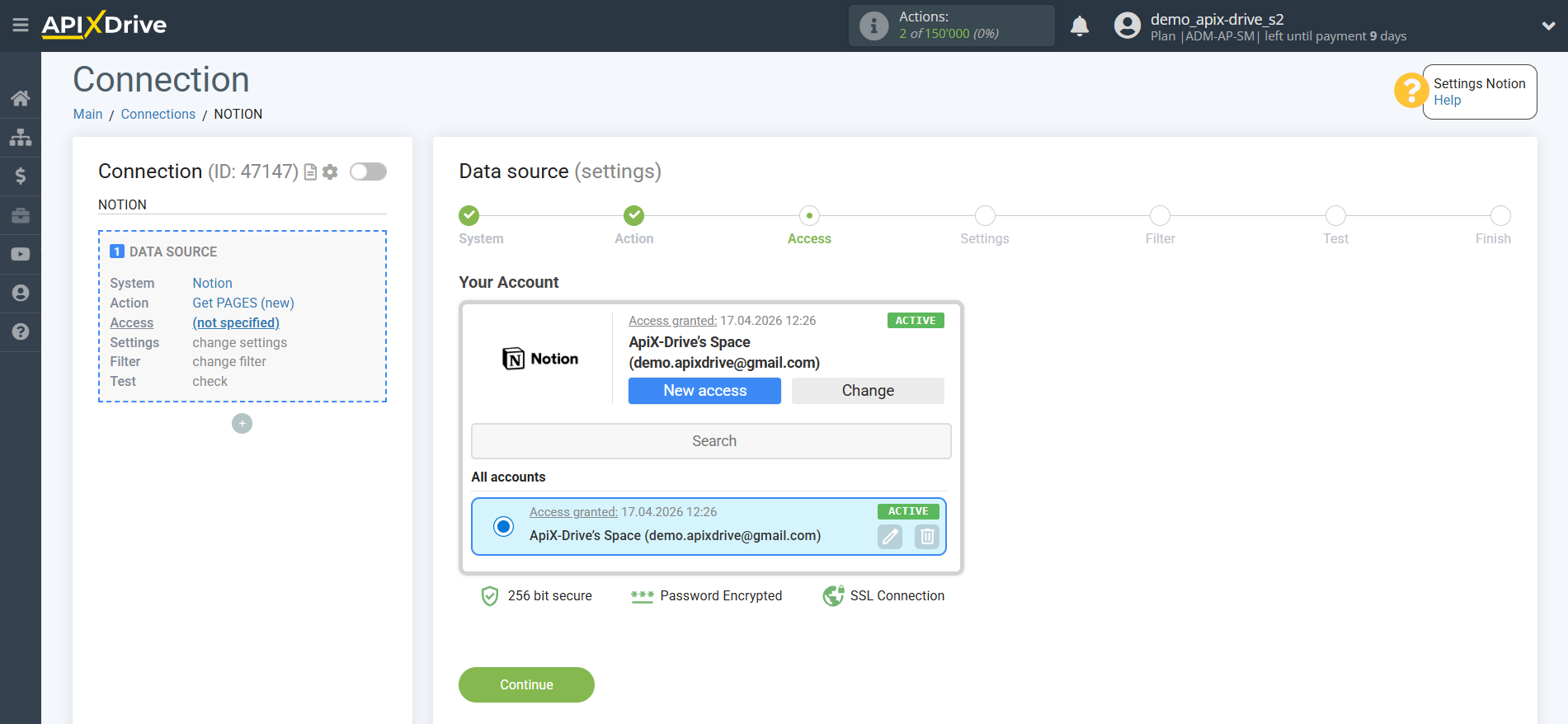Click the Password Encrypted asterisks icon
The height and width of the screenshot is (724, 1568).
coord(642,596)
